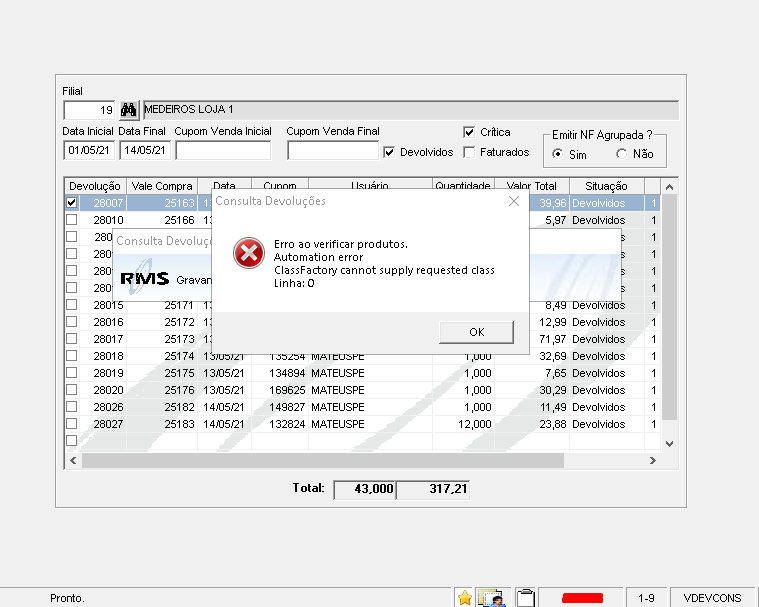759x607 pixels.
Task: Click the horizontal scrollbar thumb
Action: point(323,460)
